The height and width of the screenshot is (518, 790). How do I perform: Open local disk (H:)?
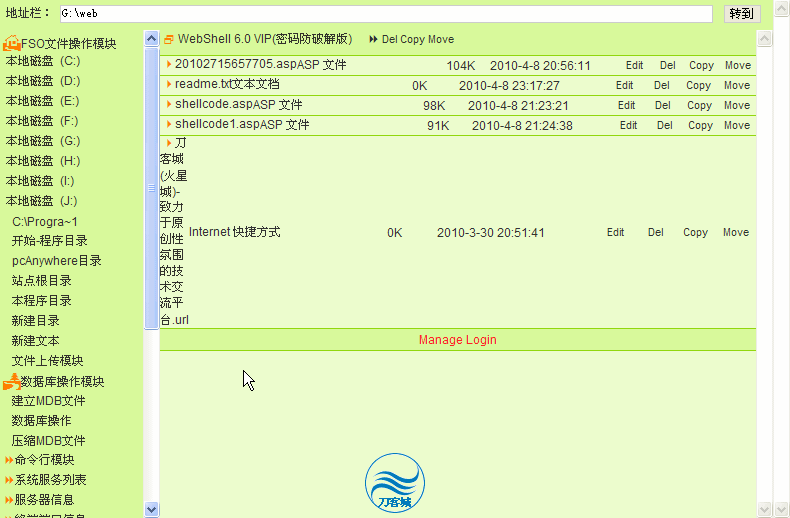[43, 161]
